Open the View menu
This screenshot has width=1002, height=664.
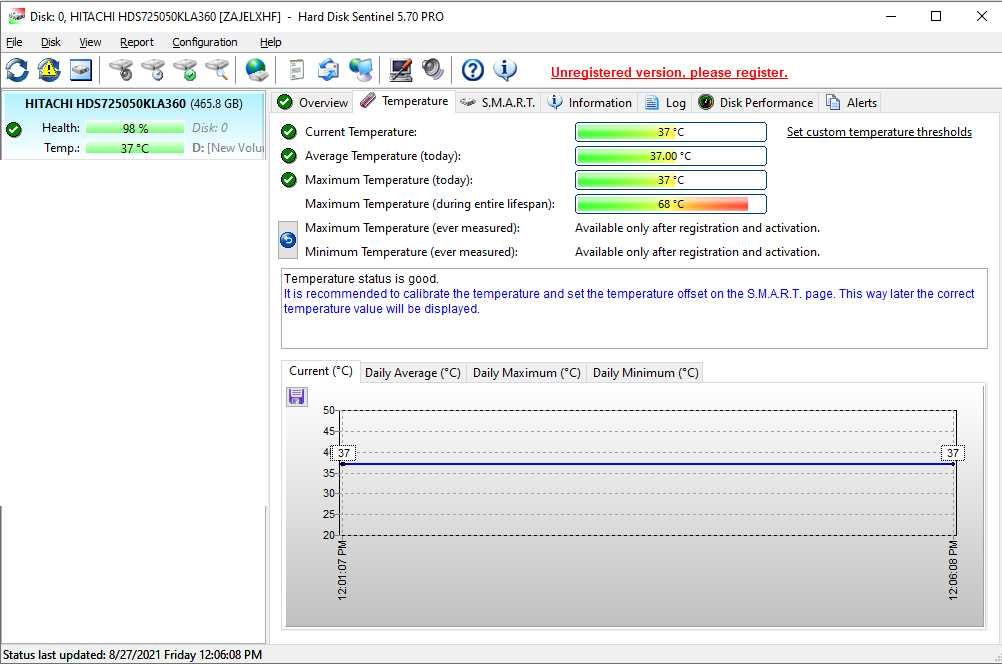tap(90, 42)
